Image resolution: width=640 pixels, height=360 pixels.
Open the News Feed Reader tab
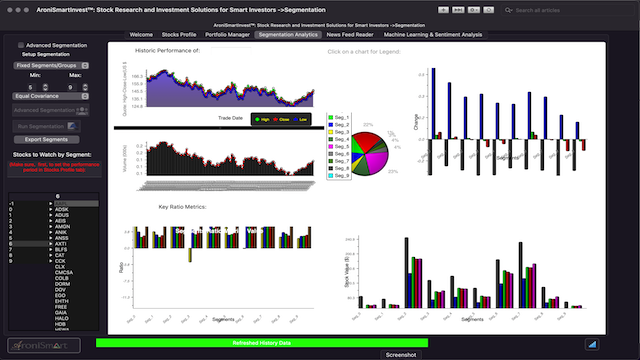350,35
